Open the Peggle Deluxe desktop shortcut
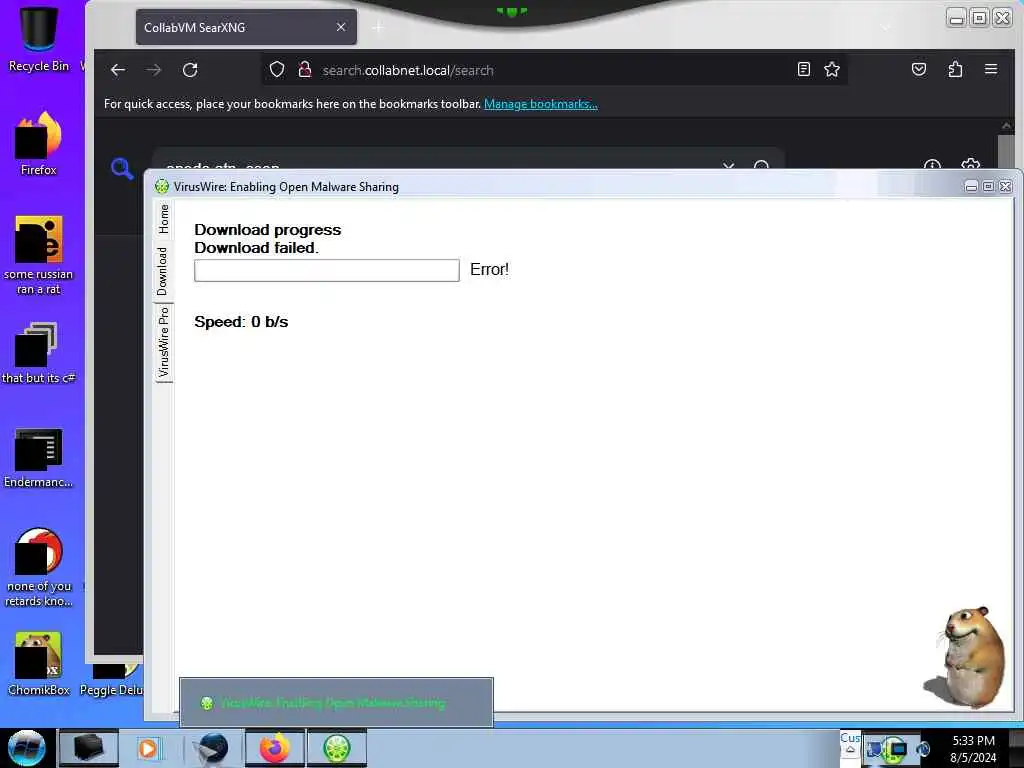 click(x=114, y=679)
